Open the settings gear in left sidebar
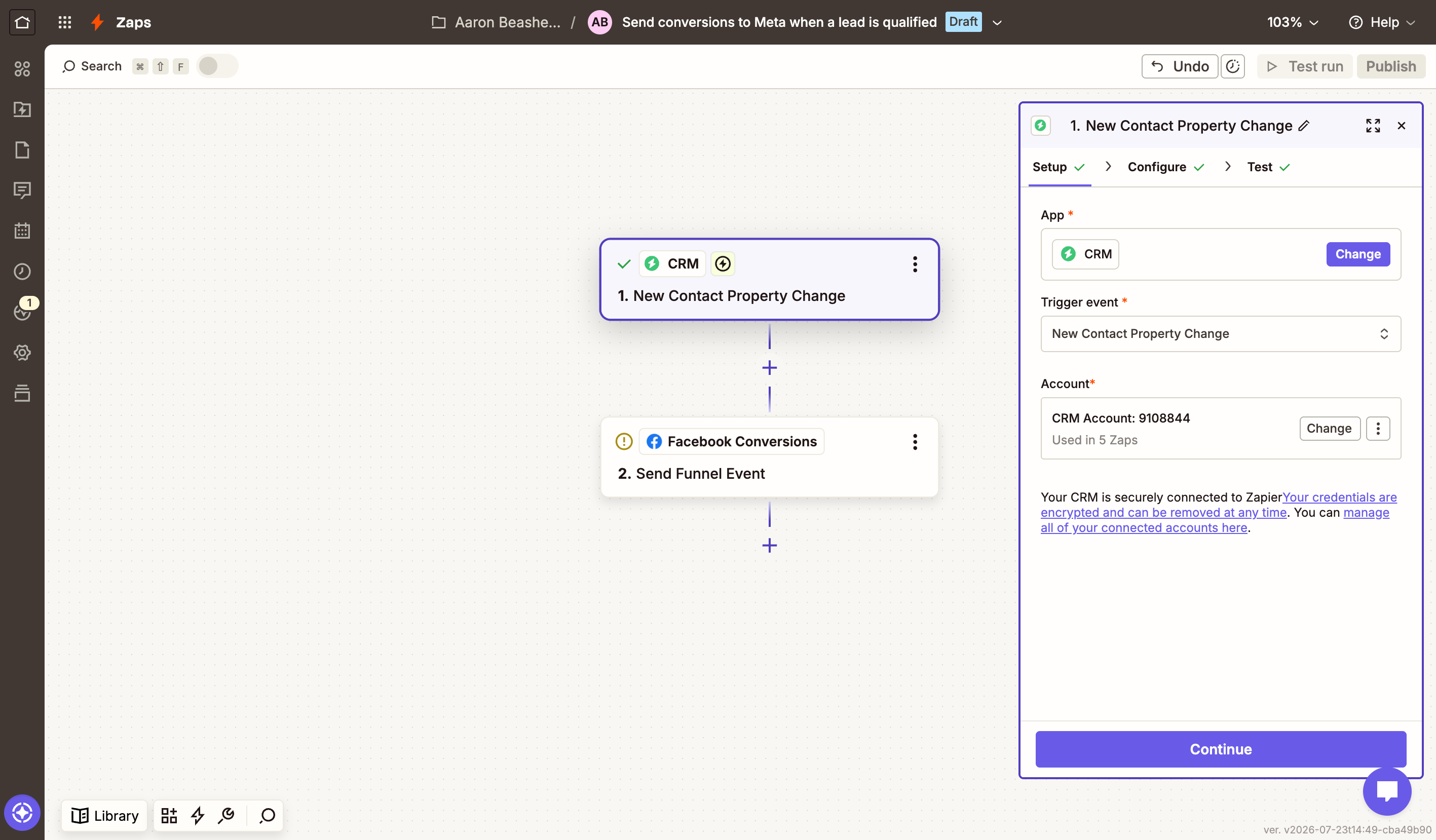1436x840 pixels. (x=22, y=352)
